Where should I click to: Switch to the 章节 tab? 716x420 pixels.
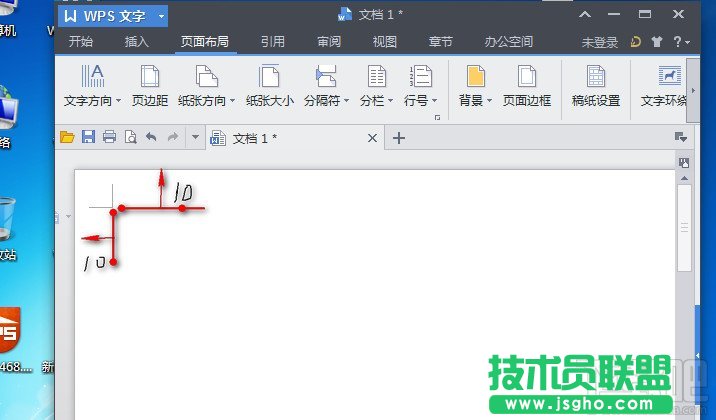pos(440,42)
